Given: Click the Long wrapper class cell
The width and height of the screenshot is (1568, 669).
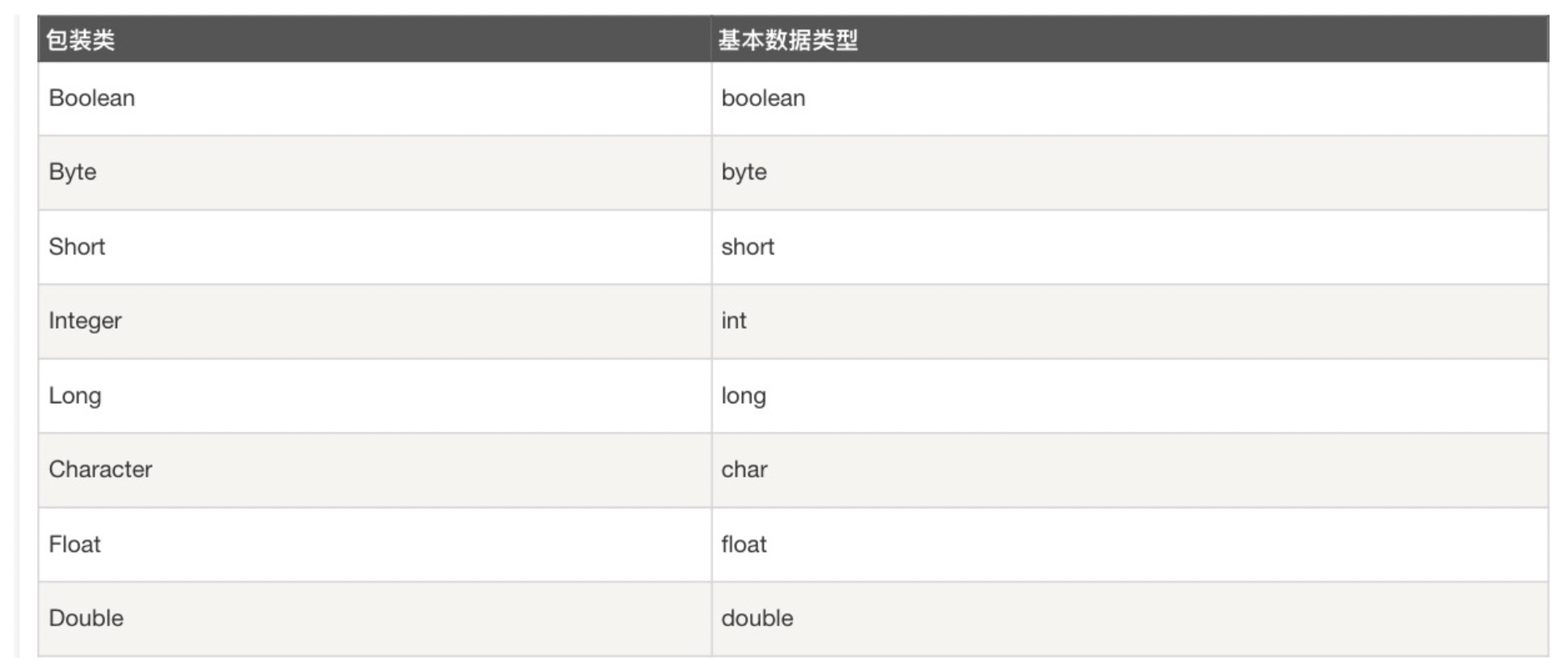Looking at the screenshot, I should pos(75,396).
